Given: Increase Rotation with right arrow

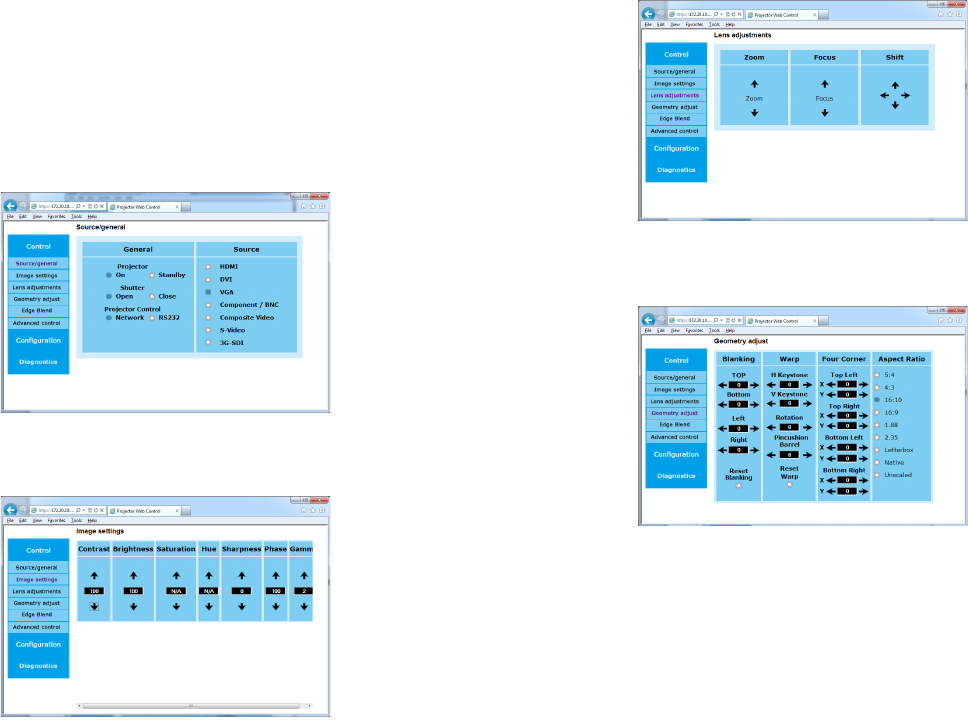Looking at the screenshot, I should pos(807,427).
